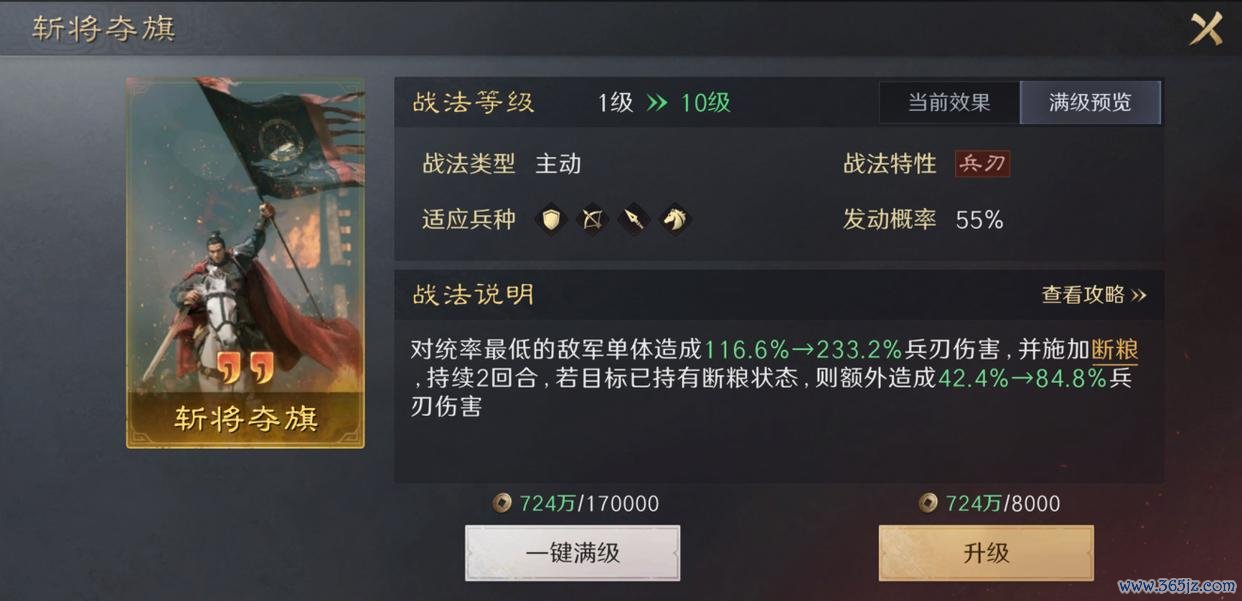This screenshot has width=1242, height=601.
Task: Click the 兵刃 trait tag
Action: (x=982, y=164)
